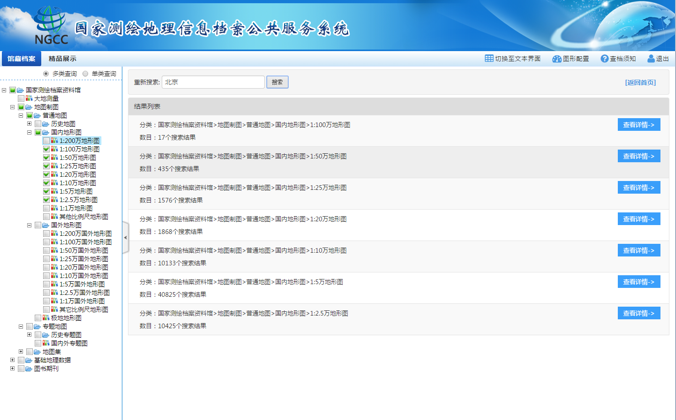Click folder icon of 国内地形图
676x420 pixels.
(x=46, y=132)
